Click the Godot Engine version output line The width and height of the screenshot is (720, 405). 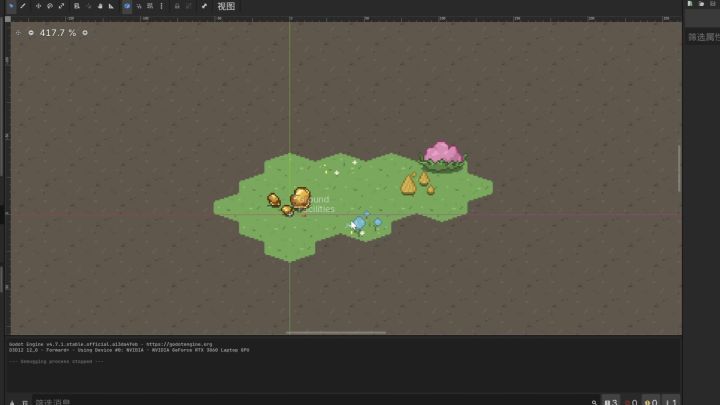[x=111, y=344]
